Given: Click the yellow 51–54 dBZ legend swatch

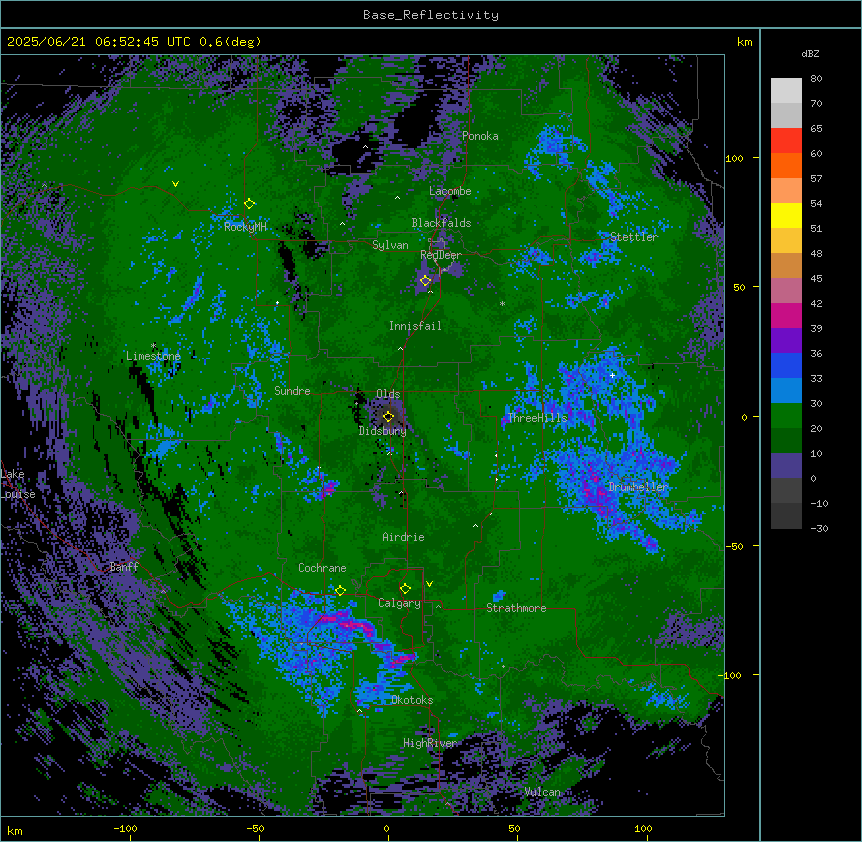Looking at the screenshot, I should click(786, 215).
